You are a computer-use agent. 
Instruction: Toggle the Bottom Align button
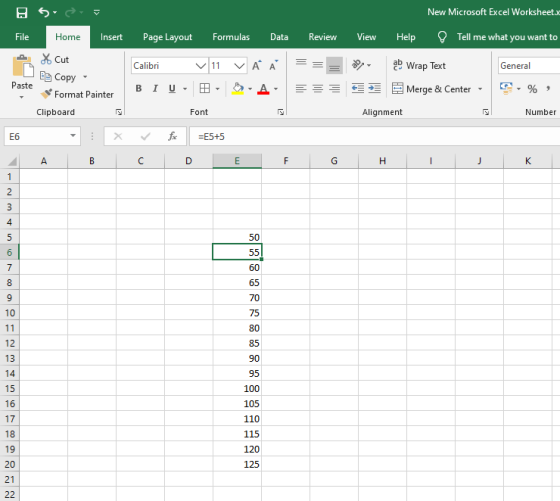tap(334, 65)
